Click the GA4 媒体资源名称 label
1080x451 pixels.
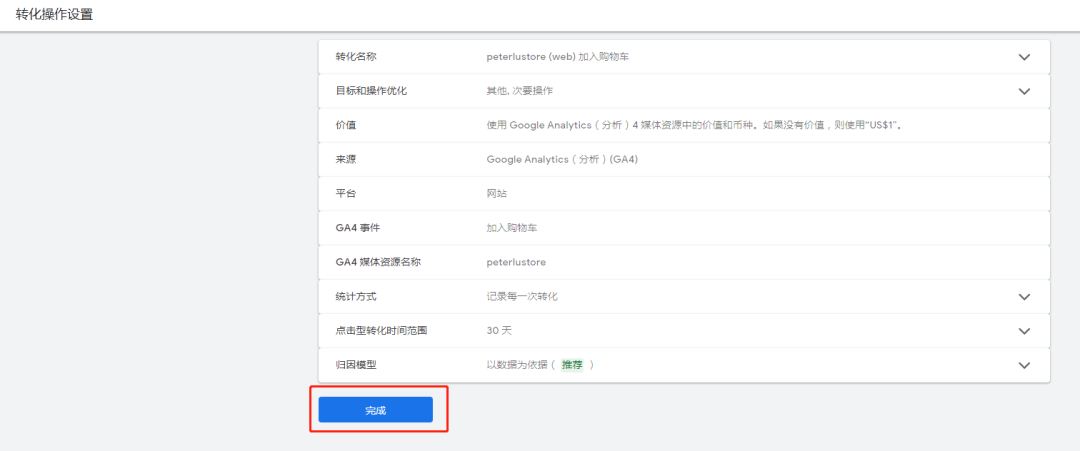pyautogui.click(x=377, y=262)
